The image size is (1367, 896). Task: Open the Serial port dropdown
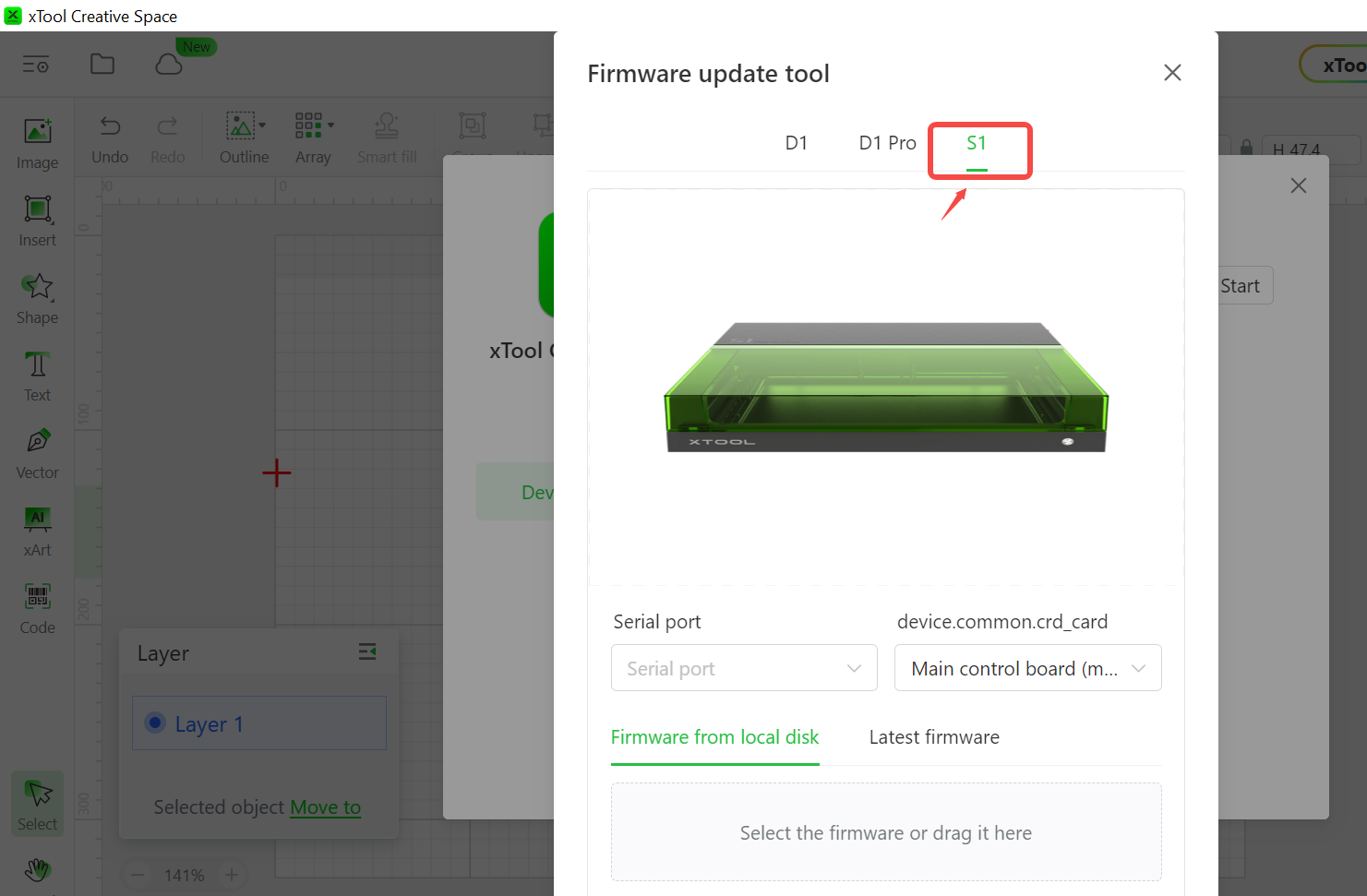click(743, 668)
